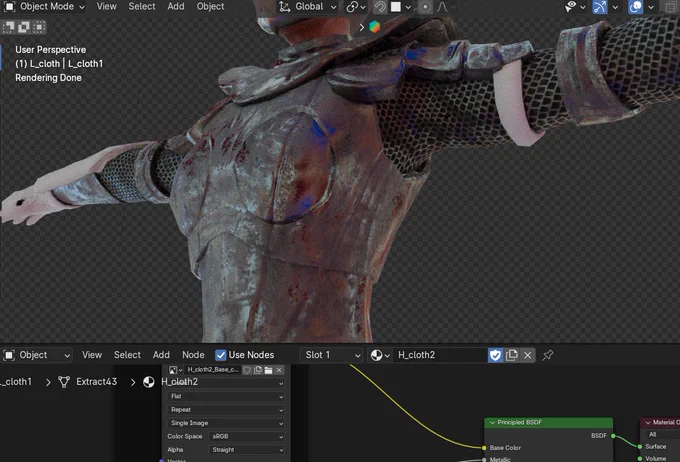
Task: Toggle the X-ray icon at top right
Action: tap(671, 7)
